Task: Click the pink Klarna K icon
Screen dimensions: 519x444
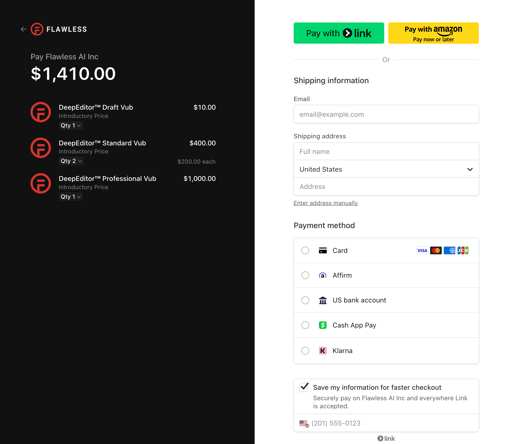Action: (323, 350)
